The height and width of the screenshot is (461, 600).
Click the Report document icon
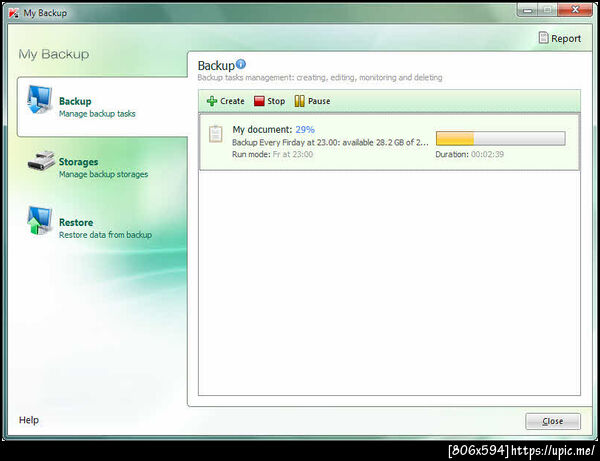point(543,37)
